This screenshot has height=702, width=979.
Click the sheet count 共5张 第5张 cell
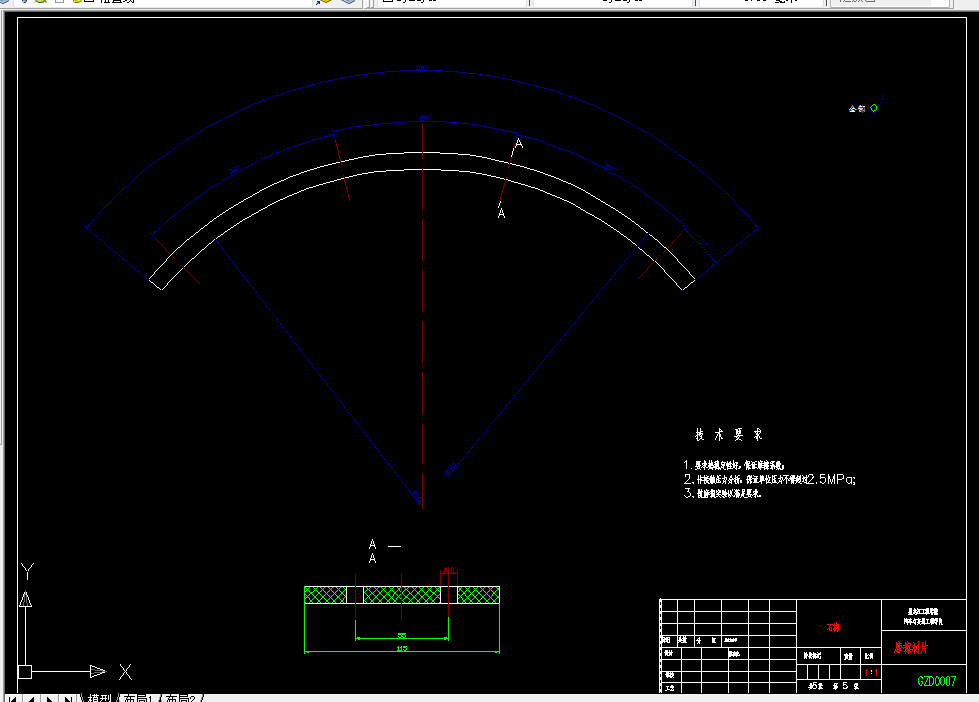[x=834, y=686]
